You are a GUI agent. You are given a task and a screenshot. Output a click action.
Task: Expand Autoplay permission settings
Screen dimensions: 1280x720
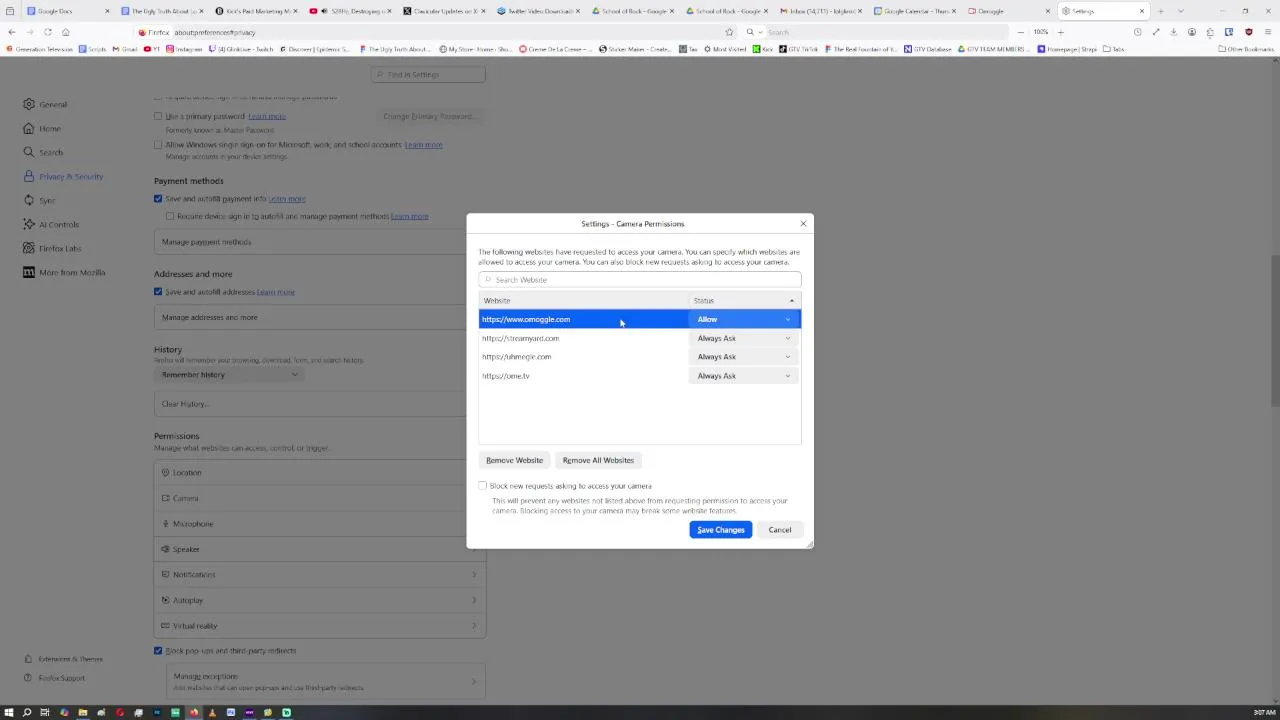pos(320,600)
